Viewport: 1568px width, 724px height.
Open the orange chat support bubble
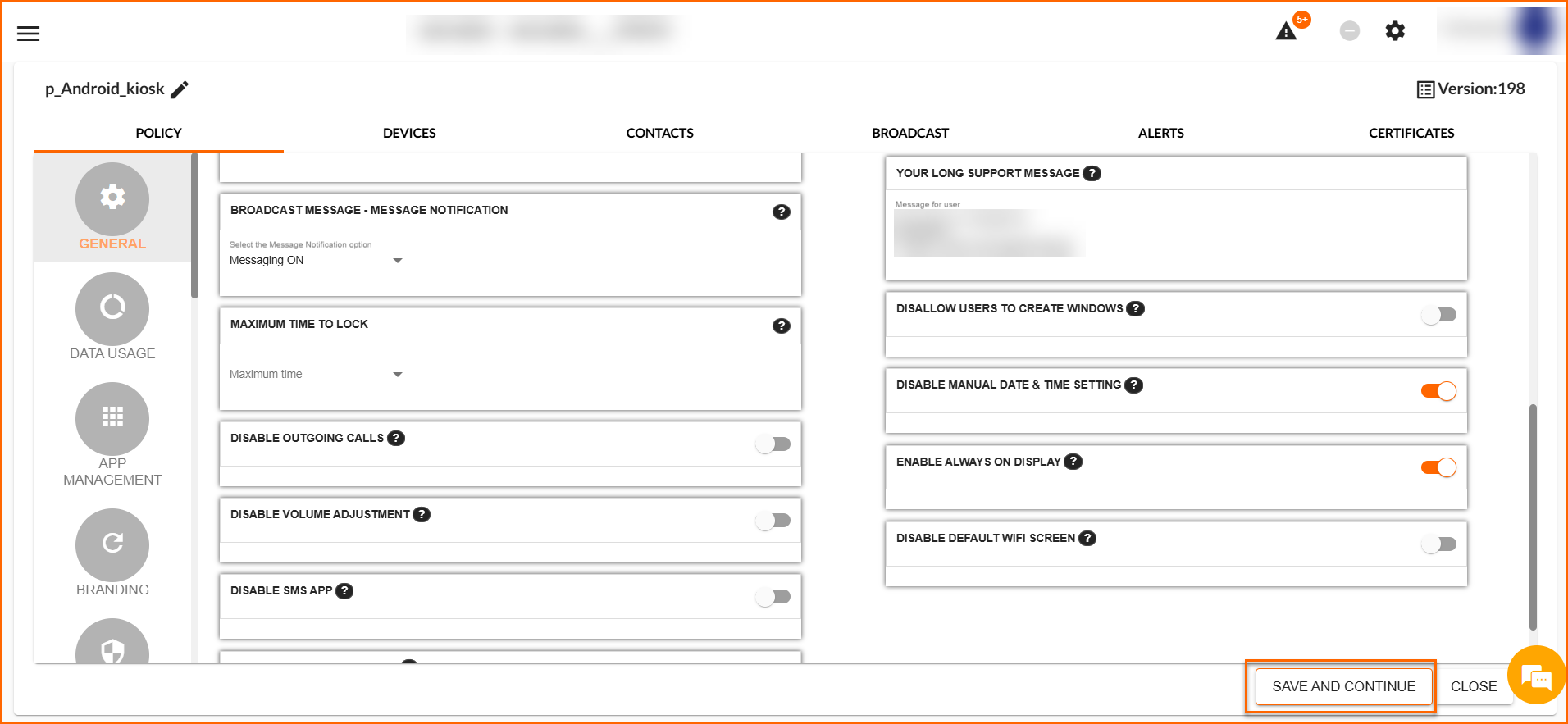pyautogui.click(x=1536, y=676)
